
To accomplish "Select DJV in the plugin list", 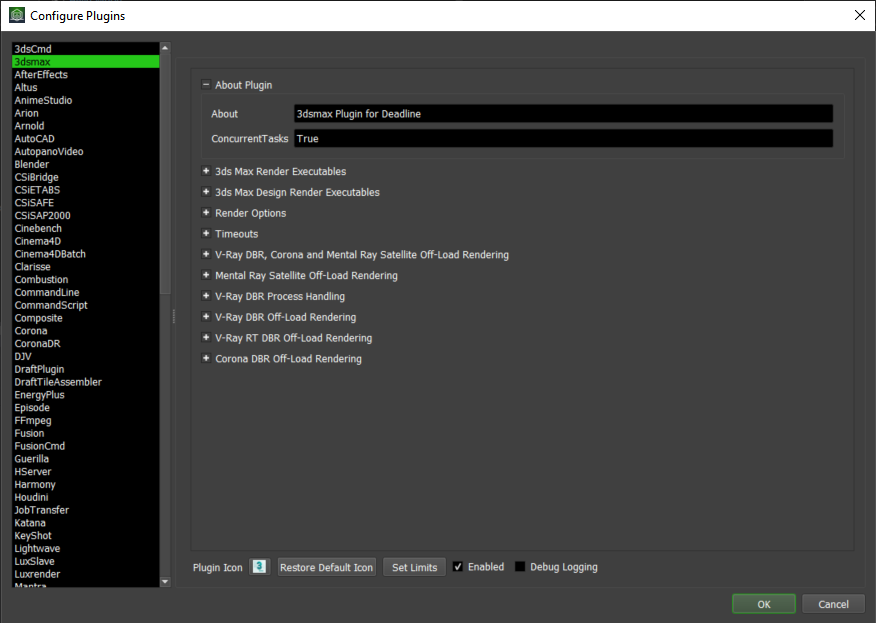I will pos(85,356).
